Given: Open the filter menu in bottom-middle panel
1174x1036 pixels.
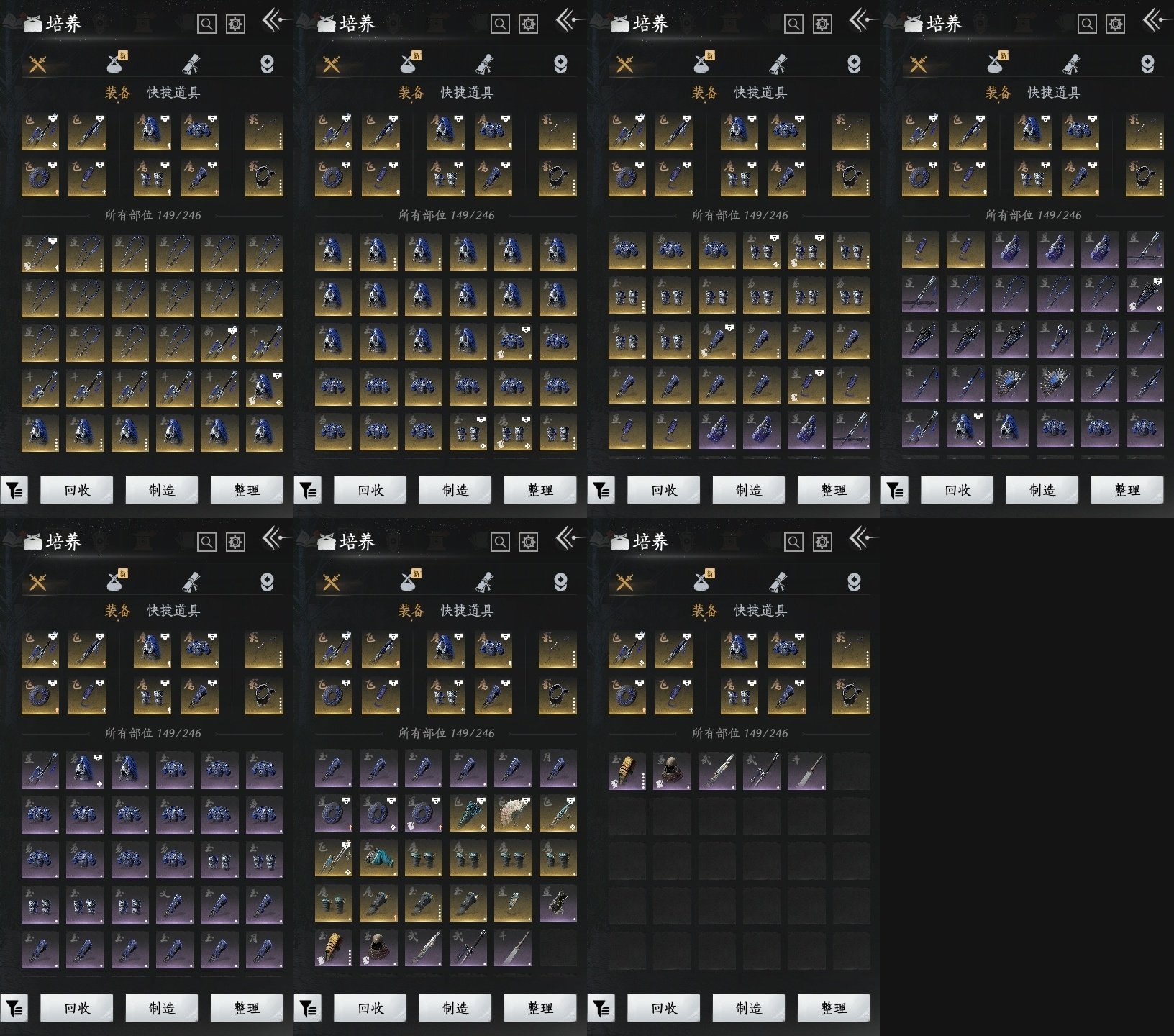Looking at the screenshot, I should 308,1009.
